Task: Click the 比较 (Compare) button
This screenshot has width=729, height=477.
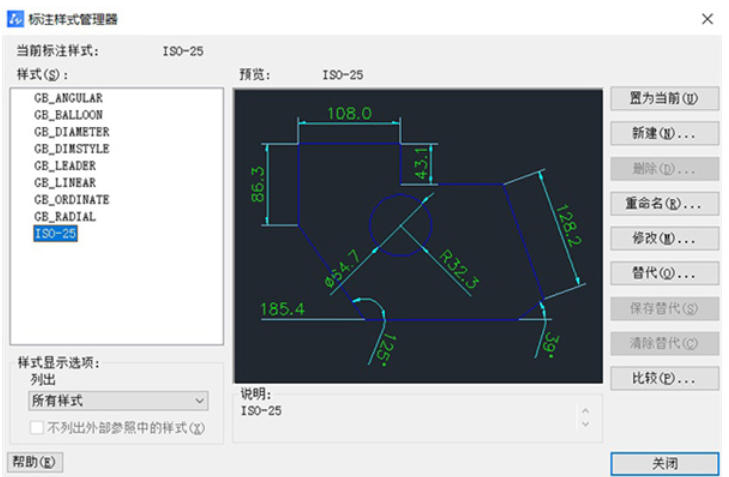Action: click(664, 378)
